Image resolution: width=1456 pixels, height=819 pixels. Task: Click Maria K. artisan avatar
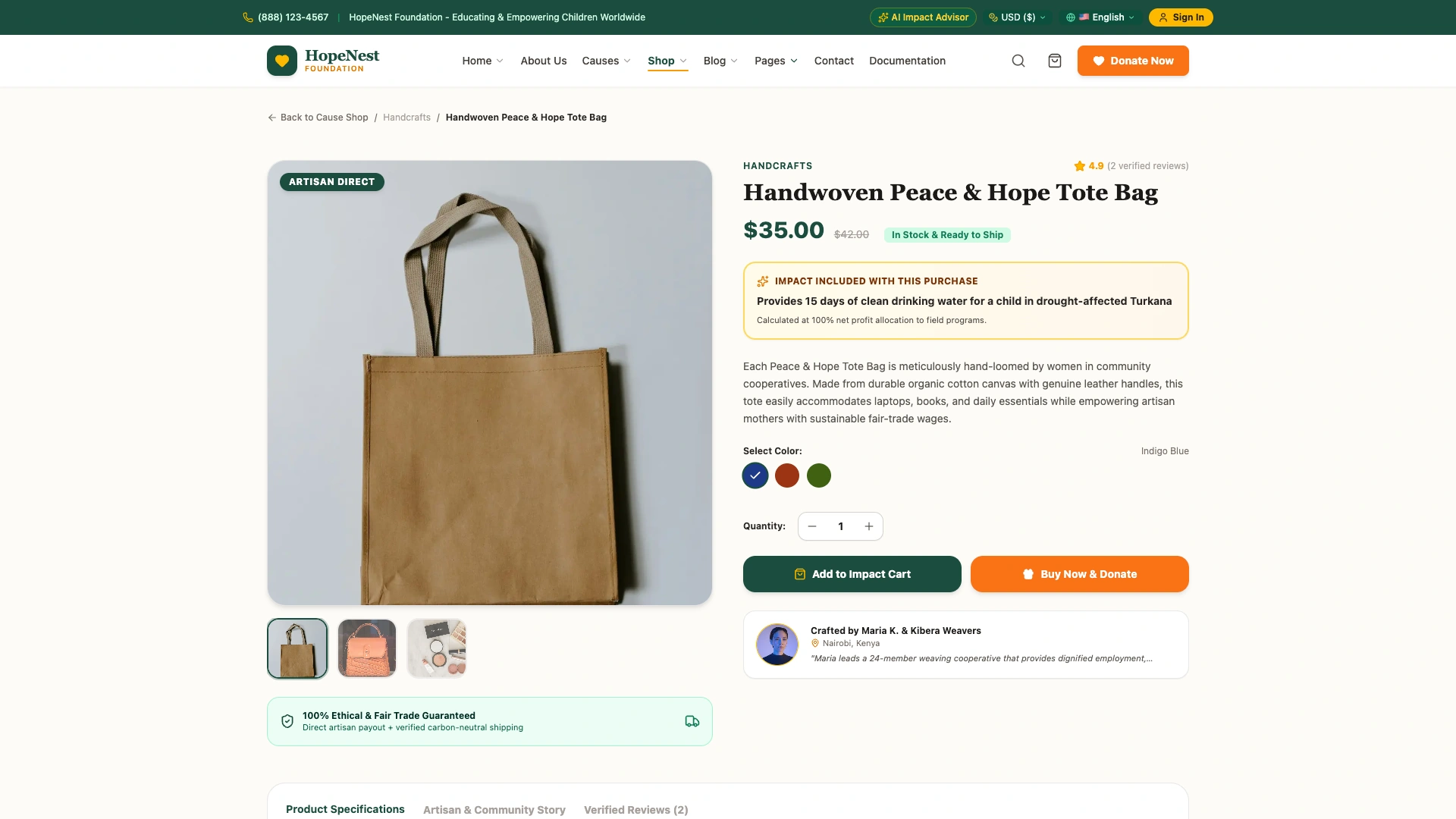[x=777, y=645]
